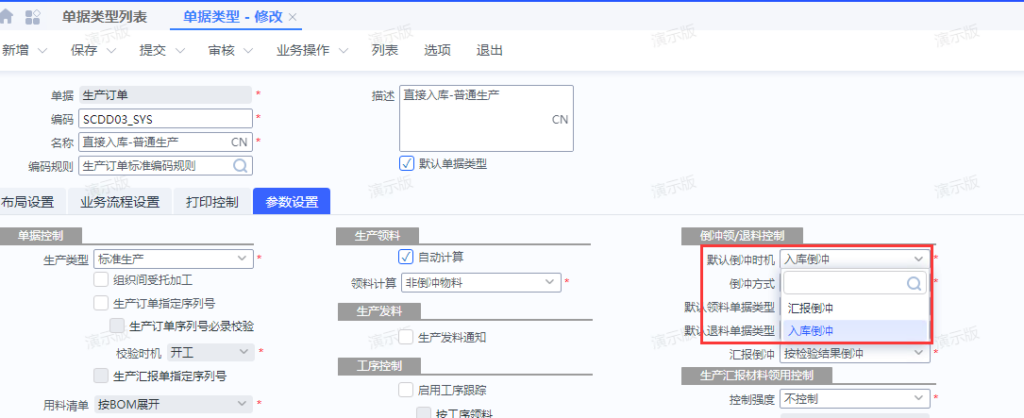This screenshot has width=1024, height=418.
Task: Click into the 编码 input field
Action: 165,119
